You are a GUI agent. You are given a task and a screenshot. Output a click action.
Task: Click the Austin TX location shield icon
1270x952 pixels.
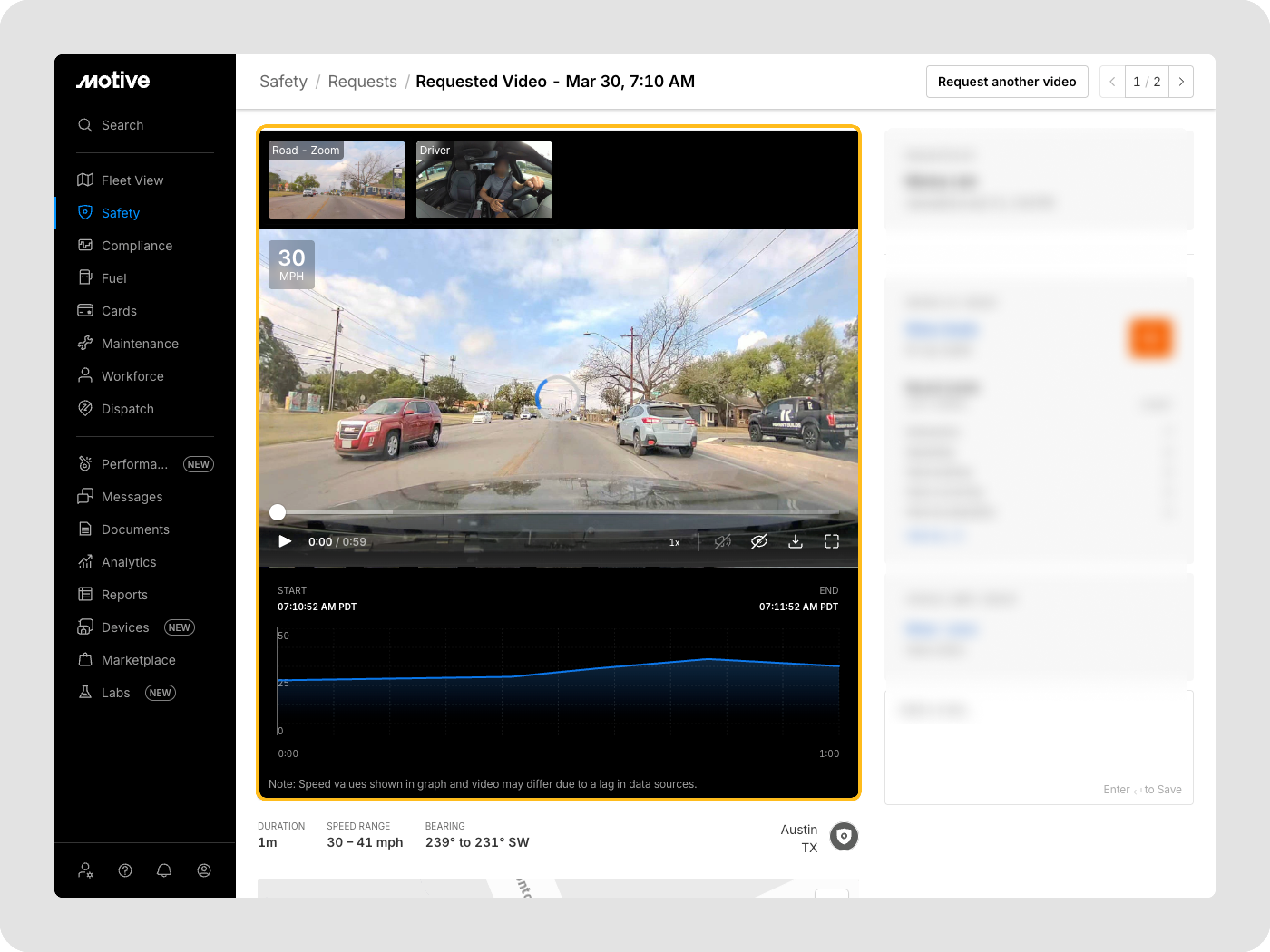click(x=843, y=837)
